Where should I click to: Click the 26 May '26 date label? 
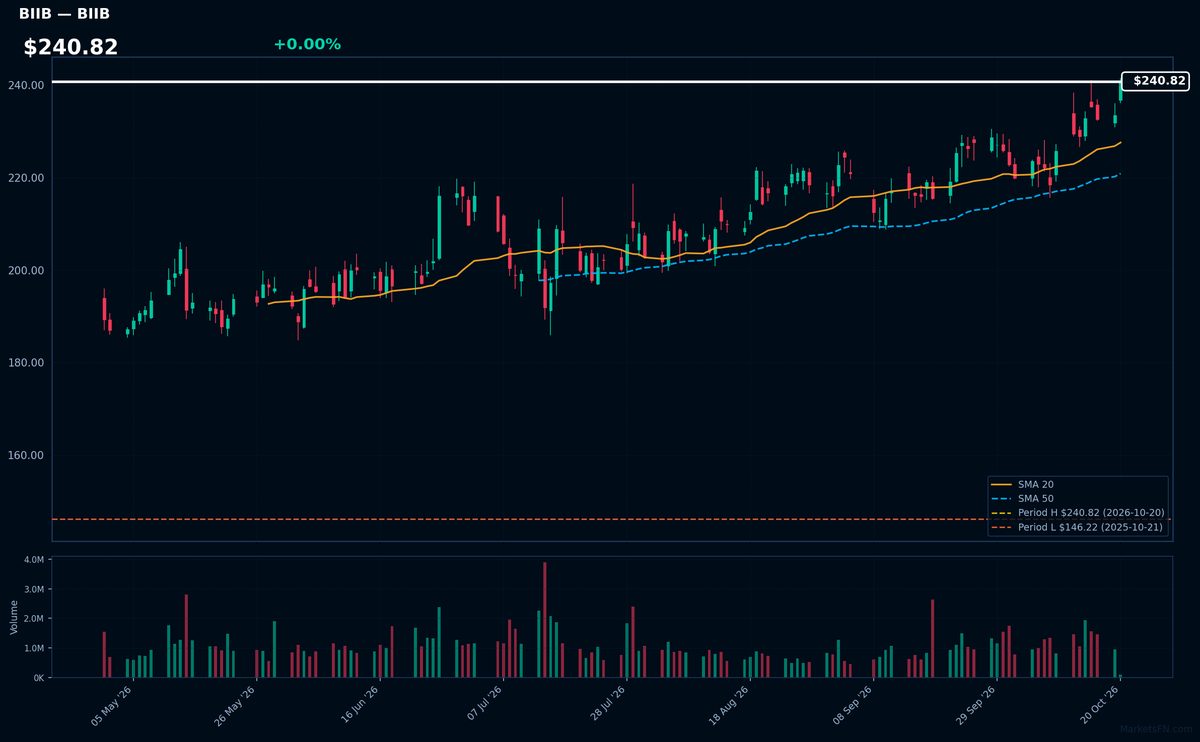coord(235,705)
